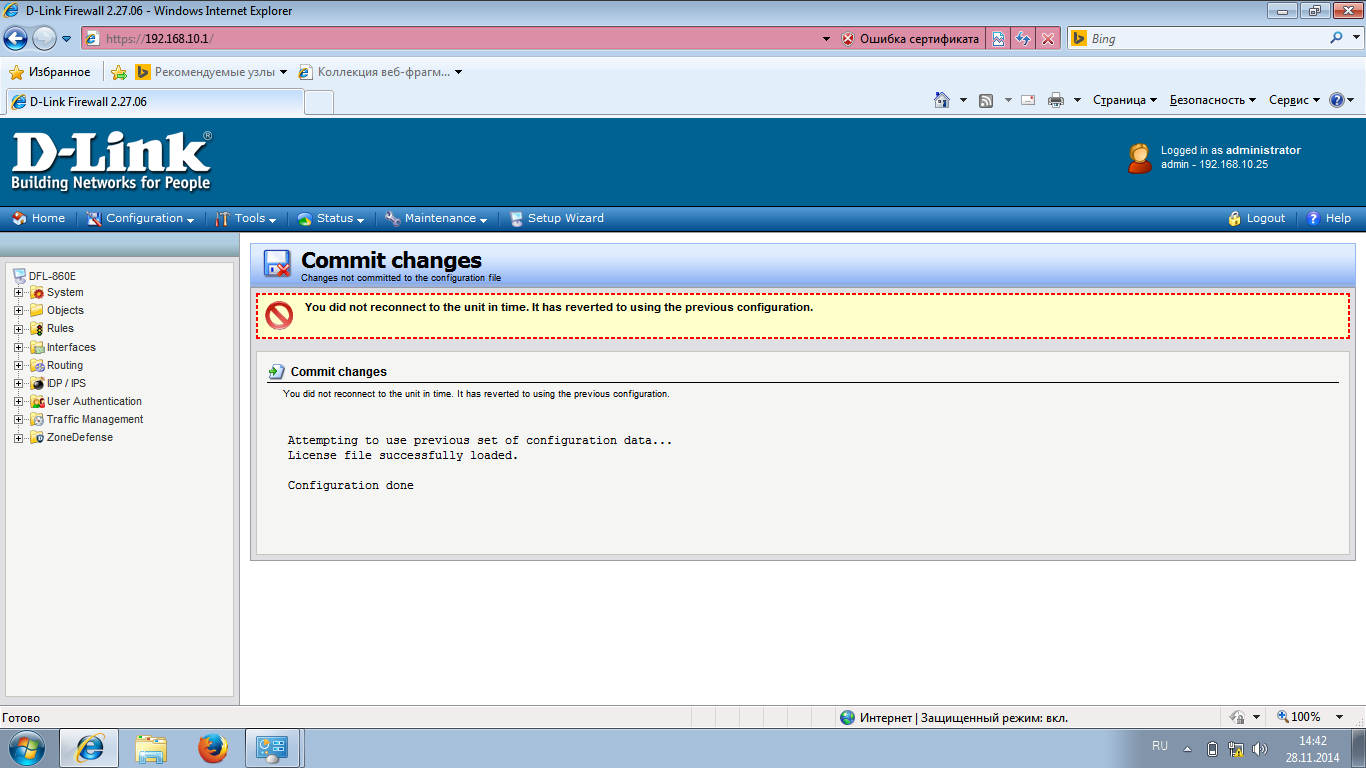This screenshot has height=768, width=1366.
Task: Open the Безопасность dropdown menu
Action: 1213,100
